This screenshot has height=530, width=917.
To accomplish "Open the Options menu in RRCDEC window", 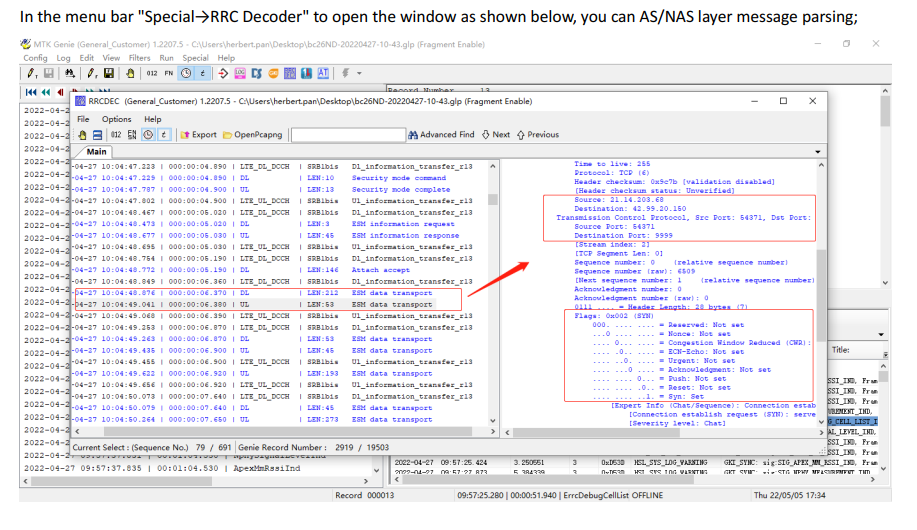I will coord(116,119).
